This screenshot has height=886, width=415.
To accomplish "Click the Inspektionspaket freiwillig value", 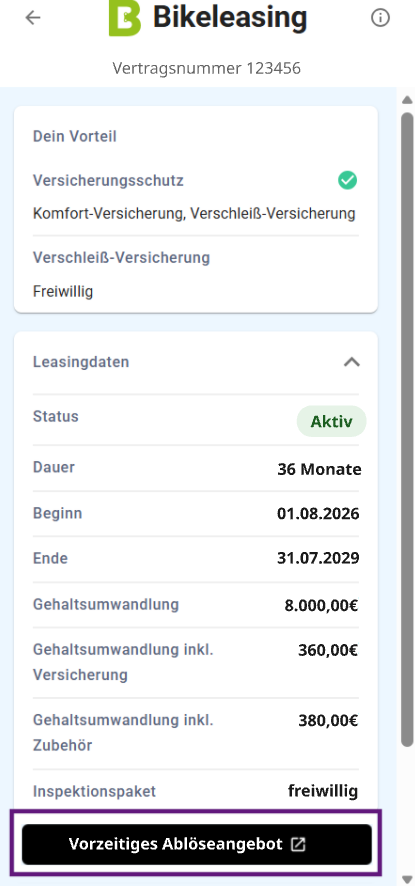I will 323,791.
